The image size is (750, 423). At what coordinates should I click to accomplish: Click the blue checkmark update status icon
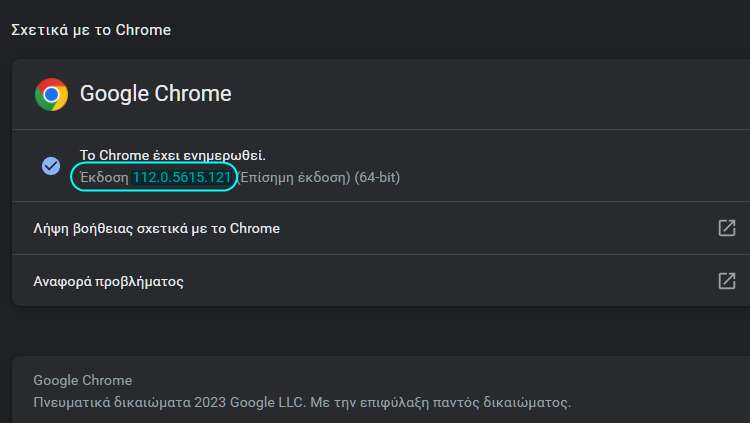pos(51,166)
